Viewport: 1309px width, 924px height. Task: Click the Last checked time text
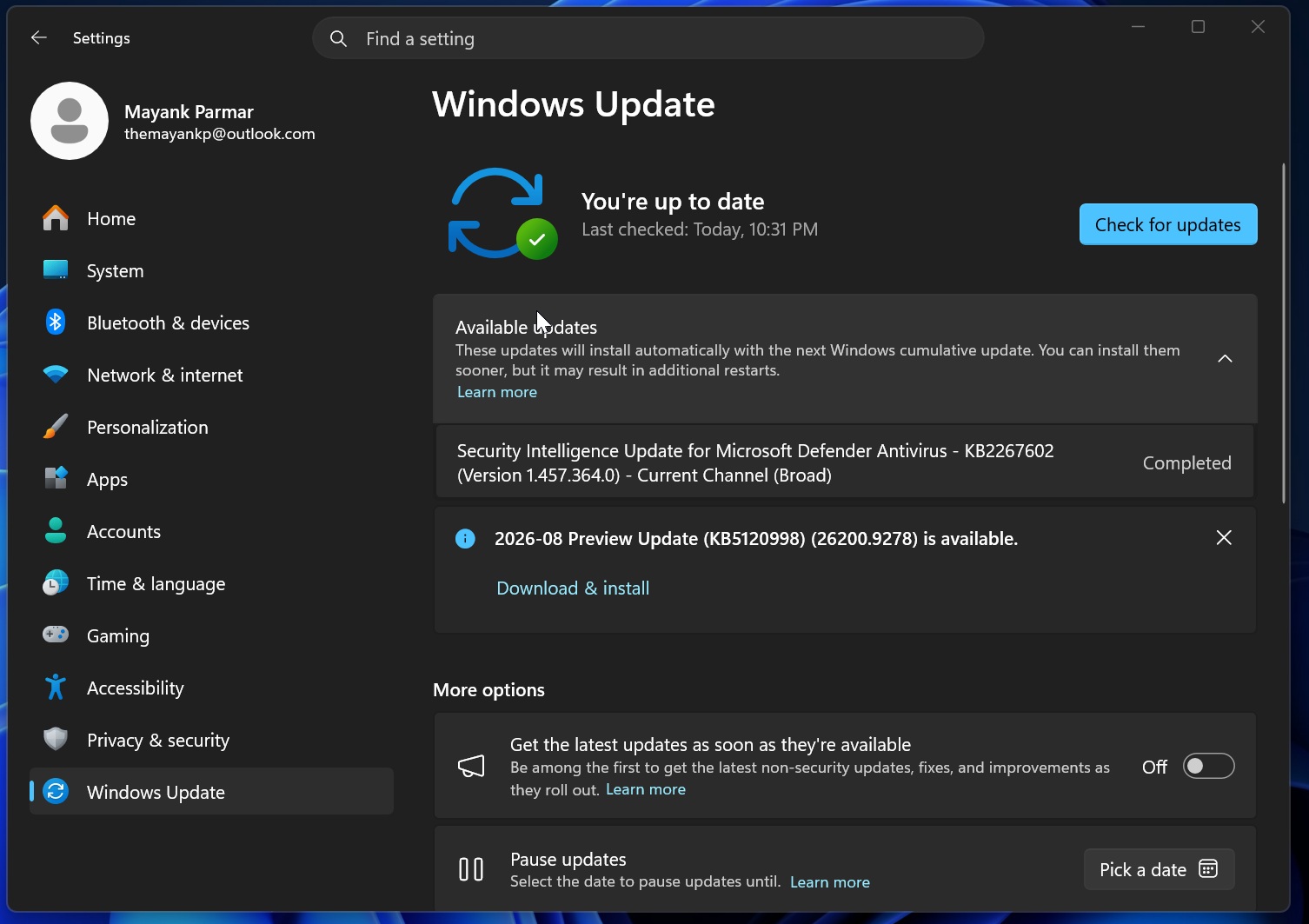(x=700, y=229)
